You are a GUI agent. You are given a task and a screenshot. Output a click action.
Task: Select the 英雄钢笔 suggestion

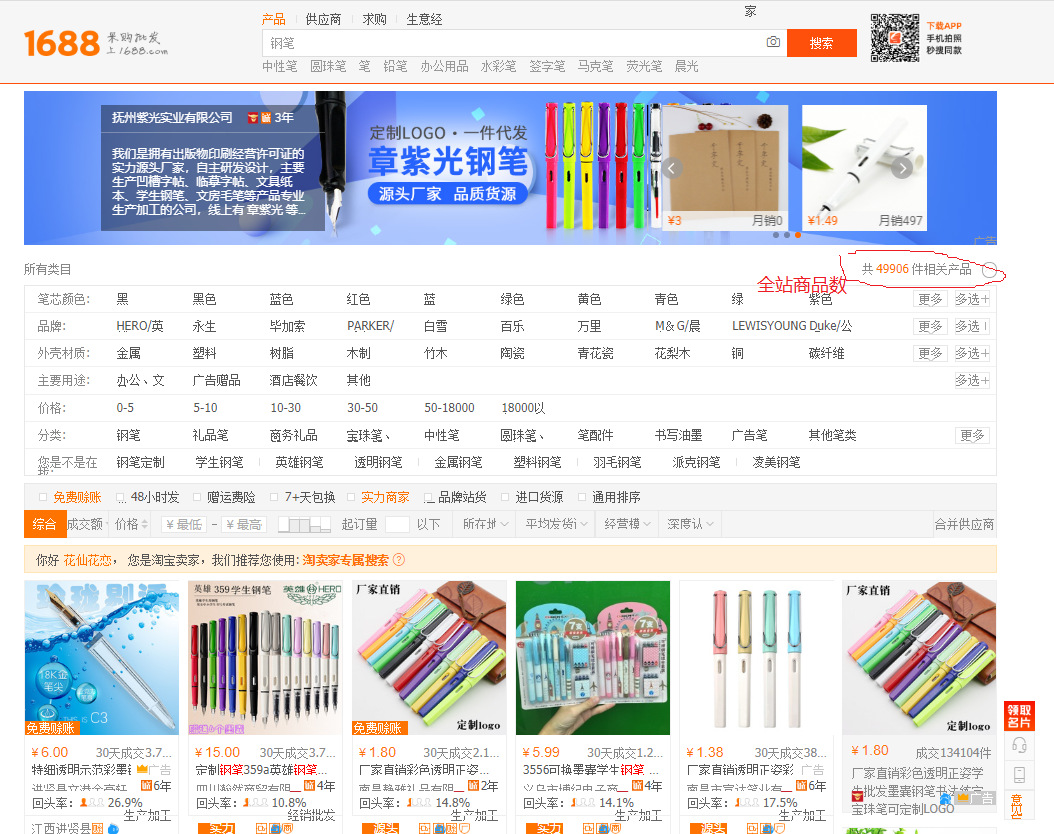(299, 462)
